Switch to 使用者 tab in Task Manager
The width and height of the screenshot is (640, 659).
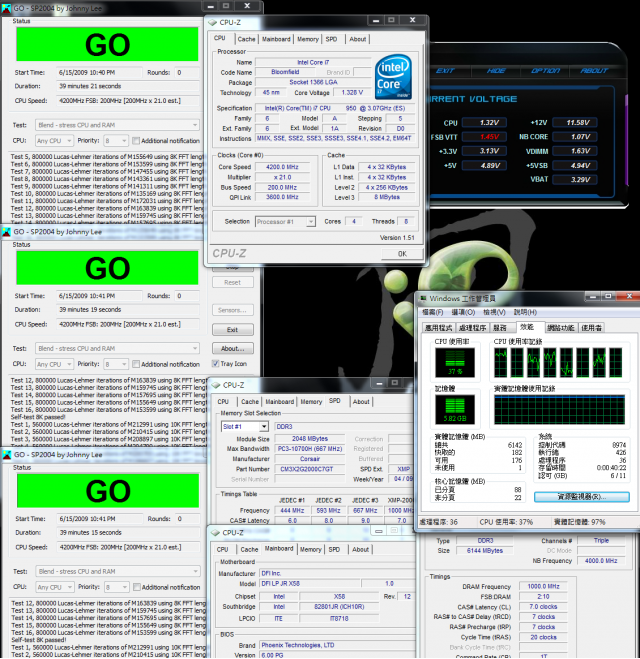(592, 328)
